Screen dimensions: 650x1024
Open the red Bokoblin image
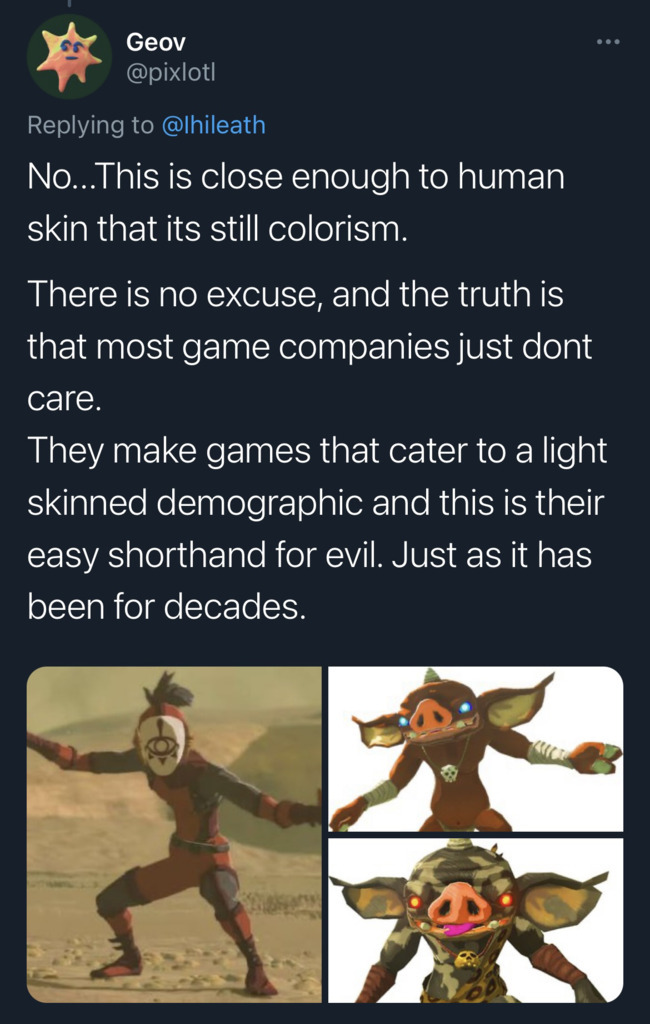tap(476, 749)
